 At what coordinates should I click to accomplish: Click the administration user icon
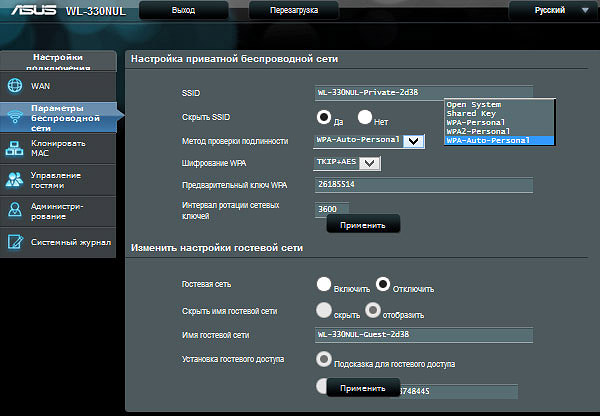(x=15, y=210)
